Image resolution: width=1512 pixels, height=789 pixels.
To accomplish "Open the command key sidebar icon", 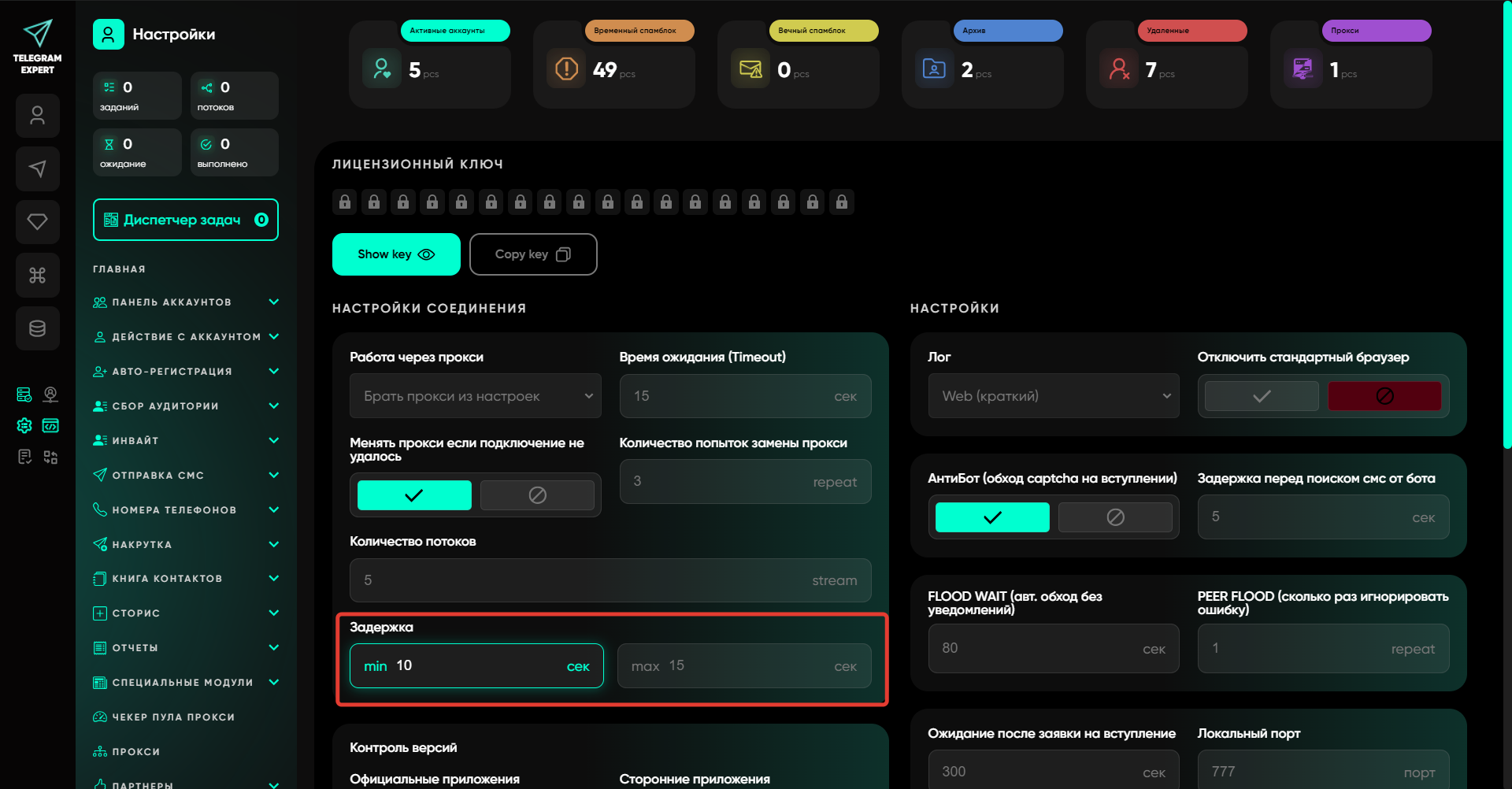I will point(38,275).
